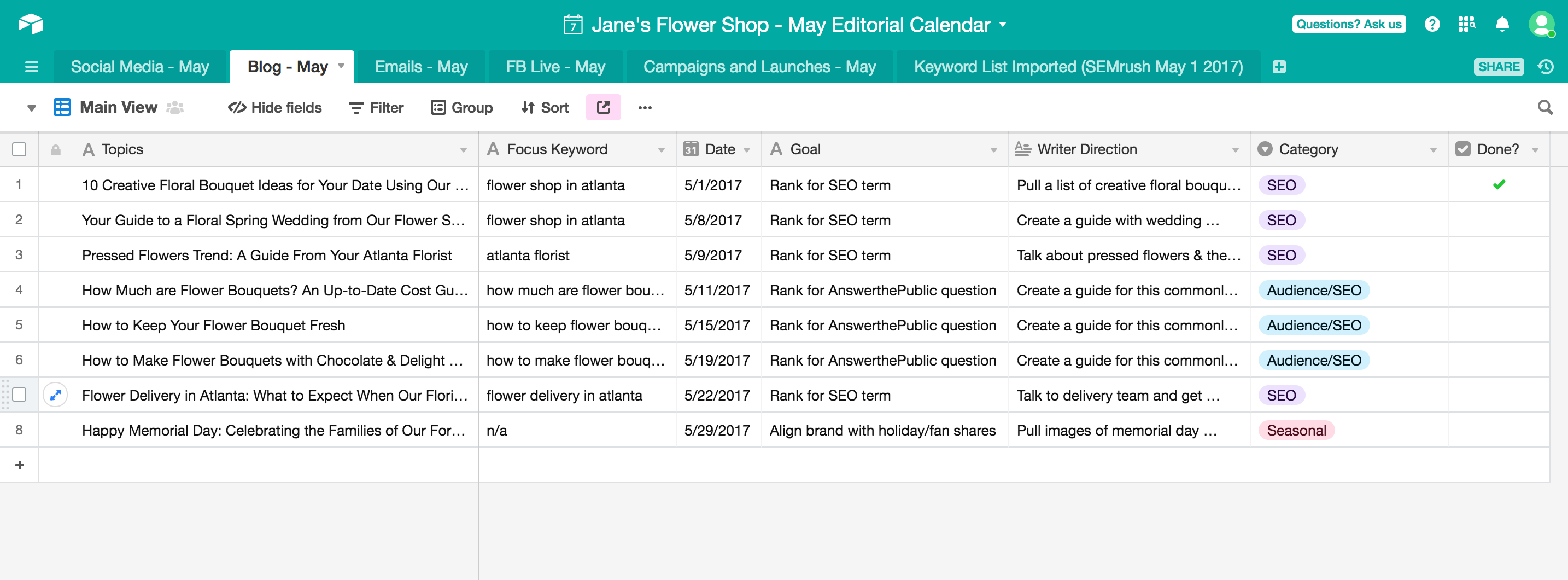Open the Focus Keyword column dropdown

(x=661, y=150)
